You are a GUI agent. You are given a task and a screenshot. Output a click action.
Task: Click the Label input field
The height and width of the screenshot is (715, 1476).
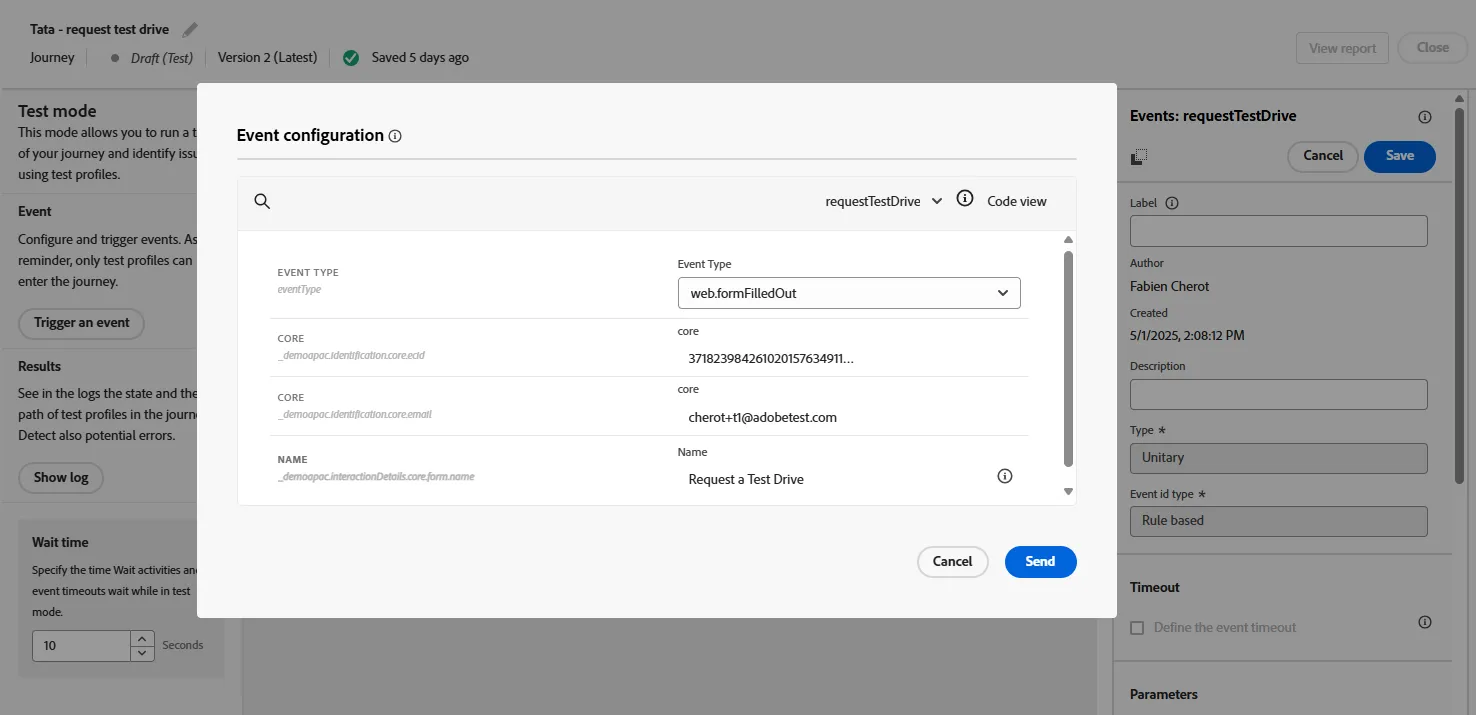[x=1279, y=231]
